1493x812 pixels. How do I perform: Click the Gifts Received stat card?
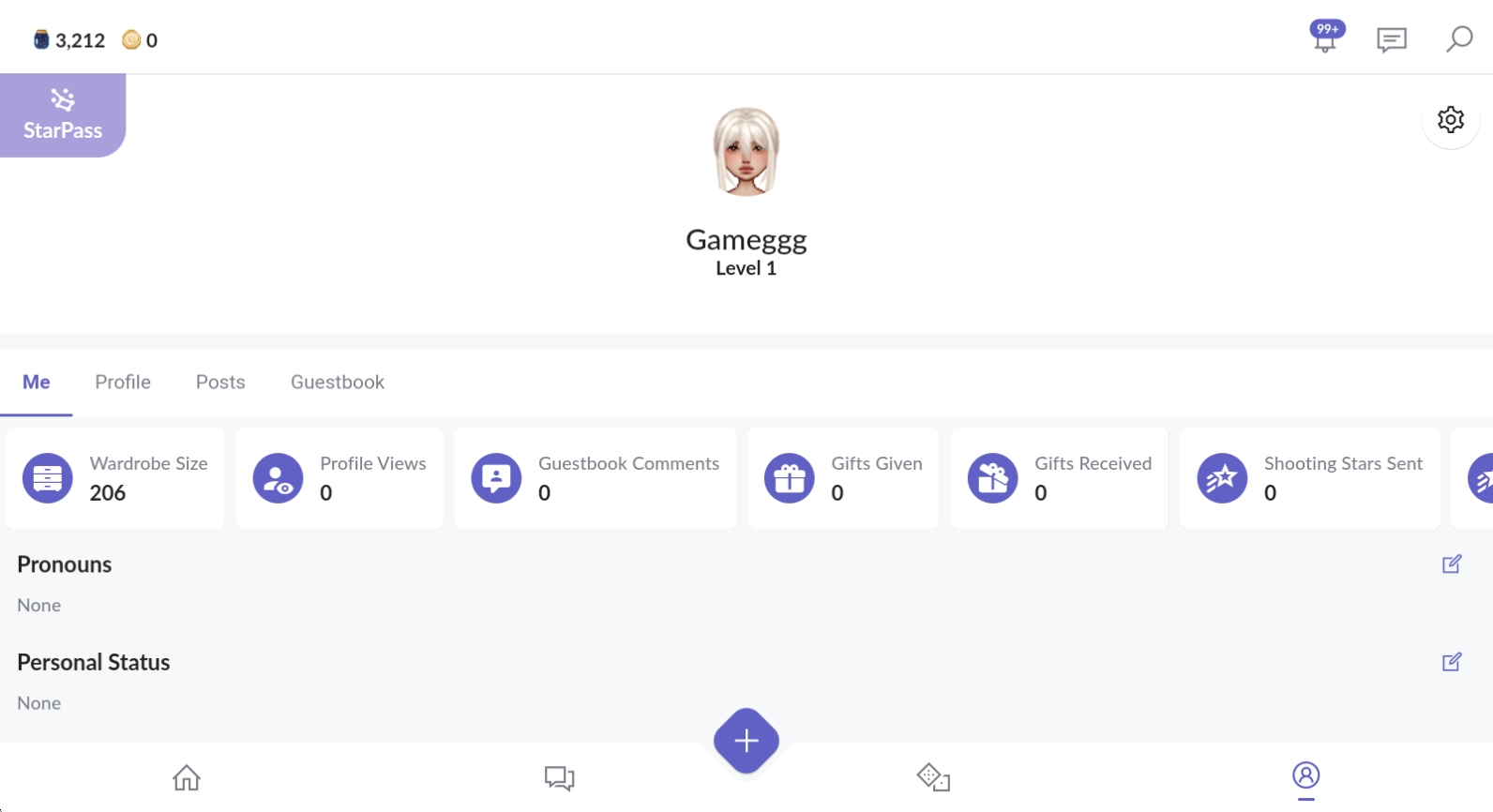click(1059, 478)
